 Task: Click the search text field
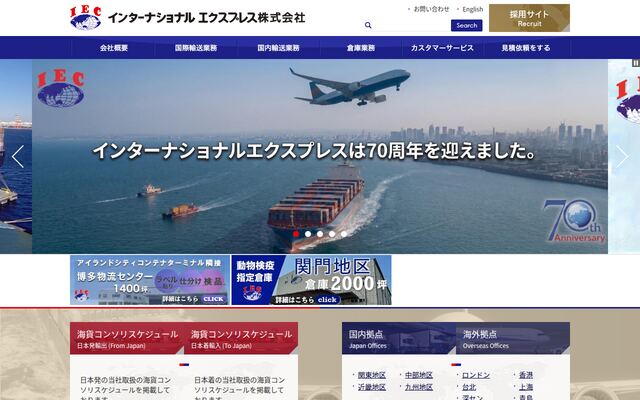411,25
